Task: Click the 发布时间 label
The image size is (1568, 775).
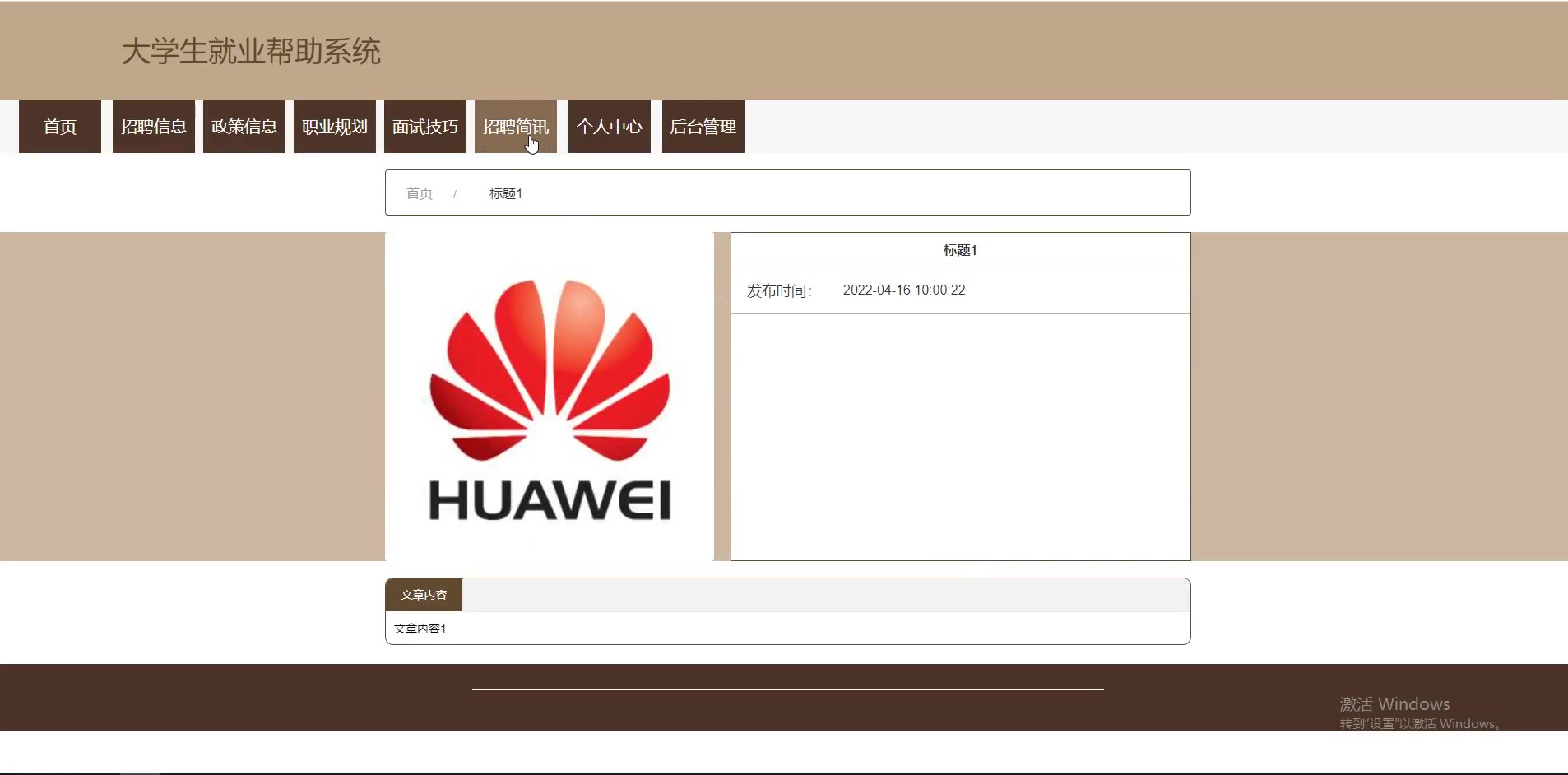Action: click(779, 290)
